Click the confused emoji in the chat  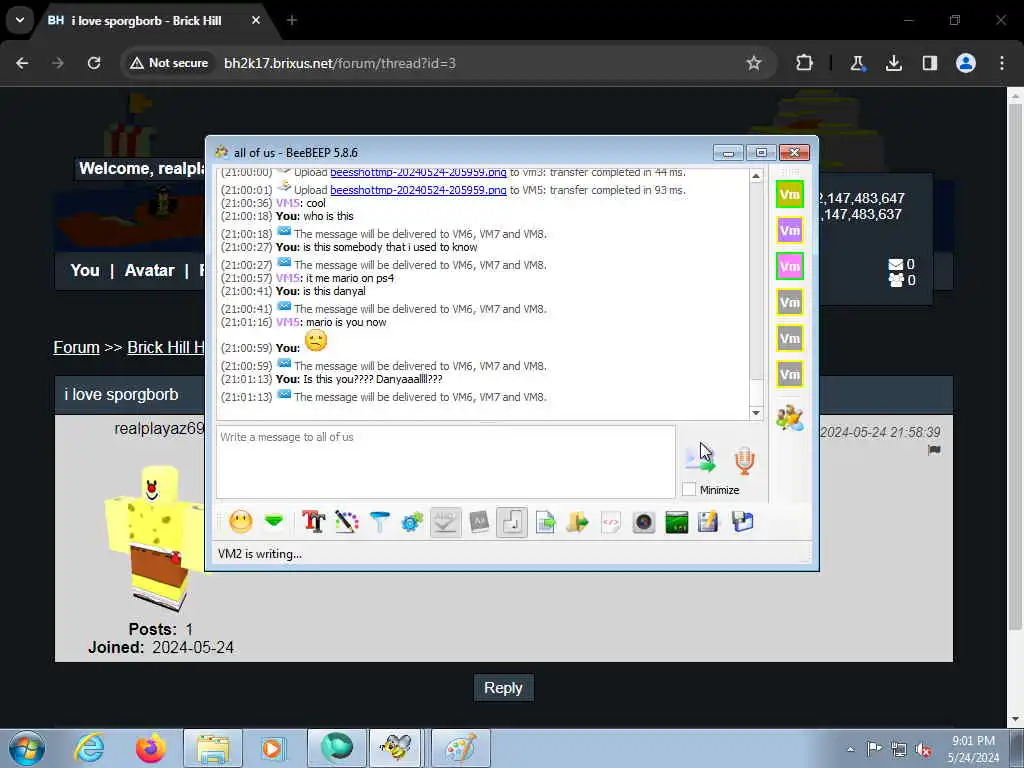(315, 341)
